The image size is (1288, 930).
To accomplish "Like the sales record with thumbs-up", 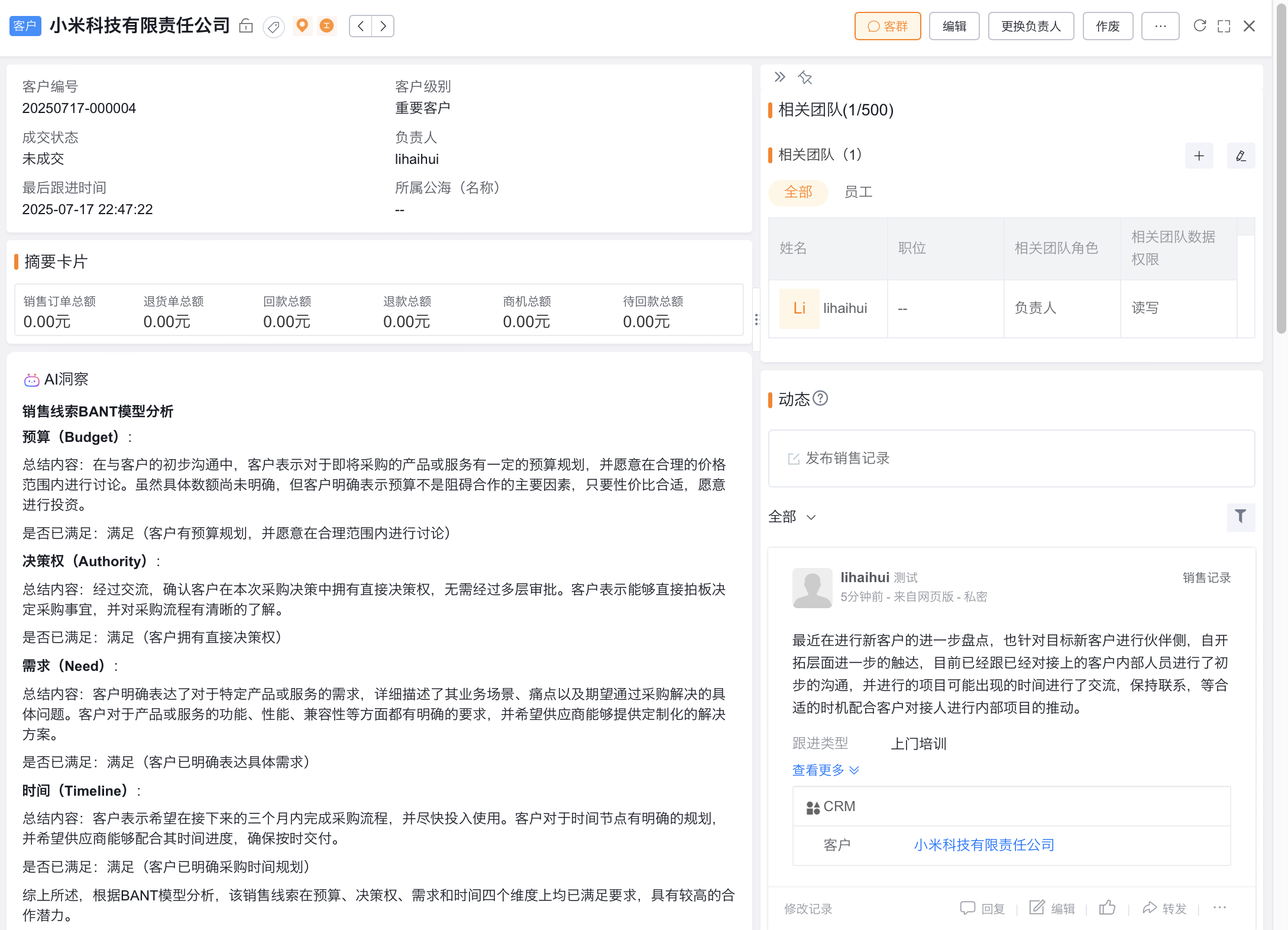I will point(1108,908).
